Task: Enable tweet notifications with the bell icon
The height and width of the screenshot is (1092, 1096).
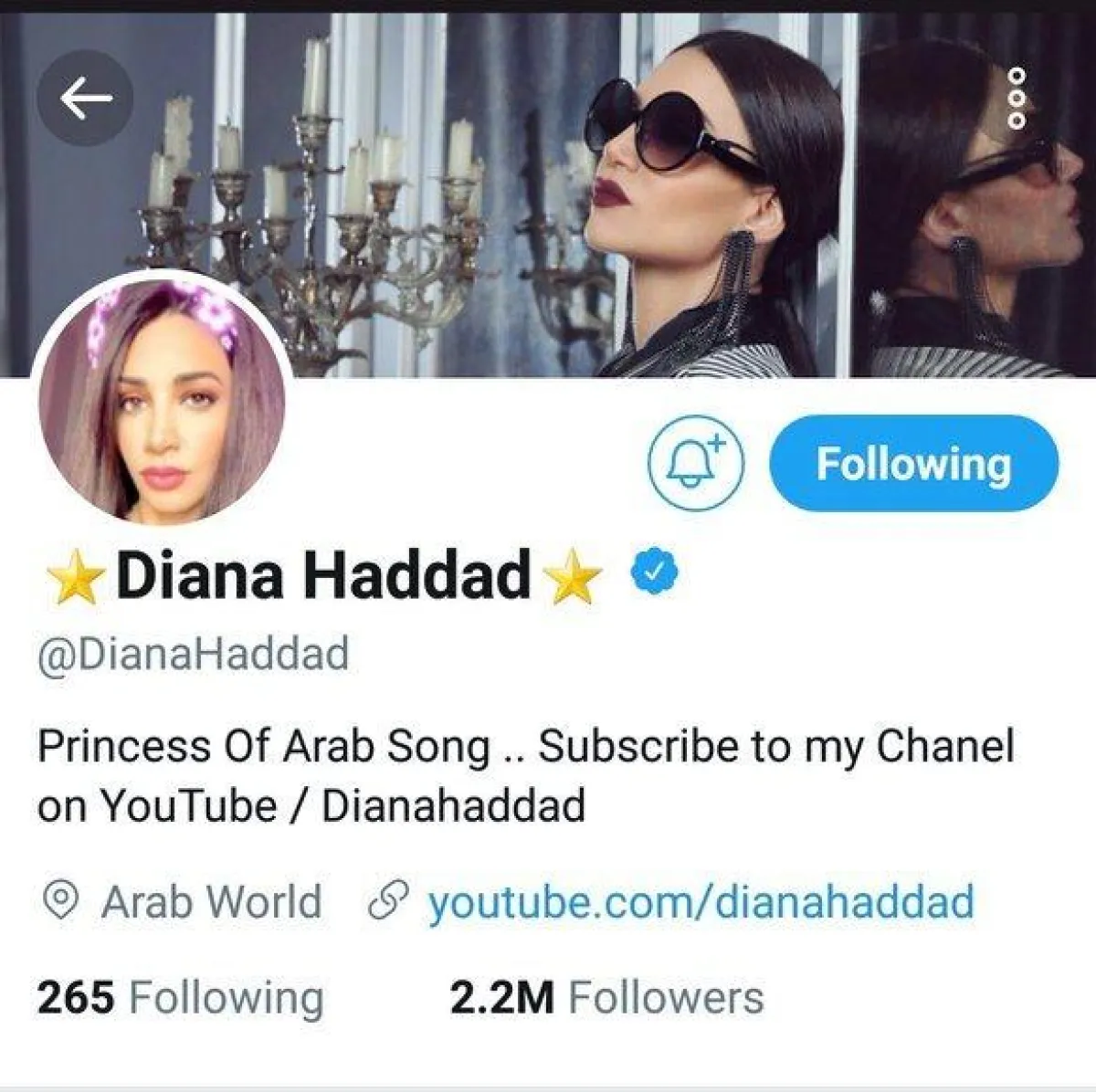Action: 696,463
